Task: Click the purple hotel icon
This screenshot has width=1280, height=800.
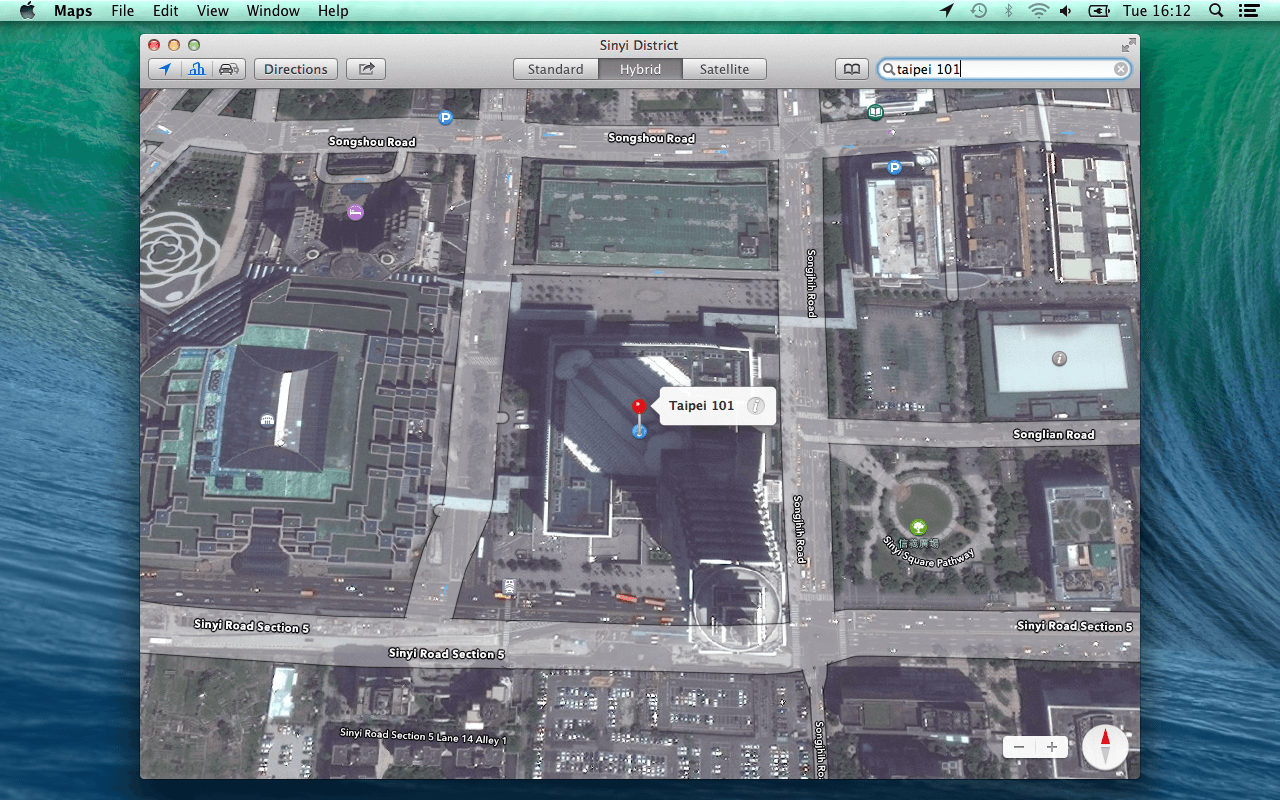Action: pyautogui.click(x=354, y=212)
